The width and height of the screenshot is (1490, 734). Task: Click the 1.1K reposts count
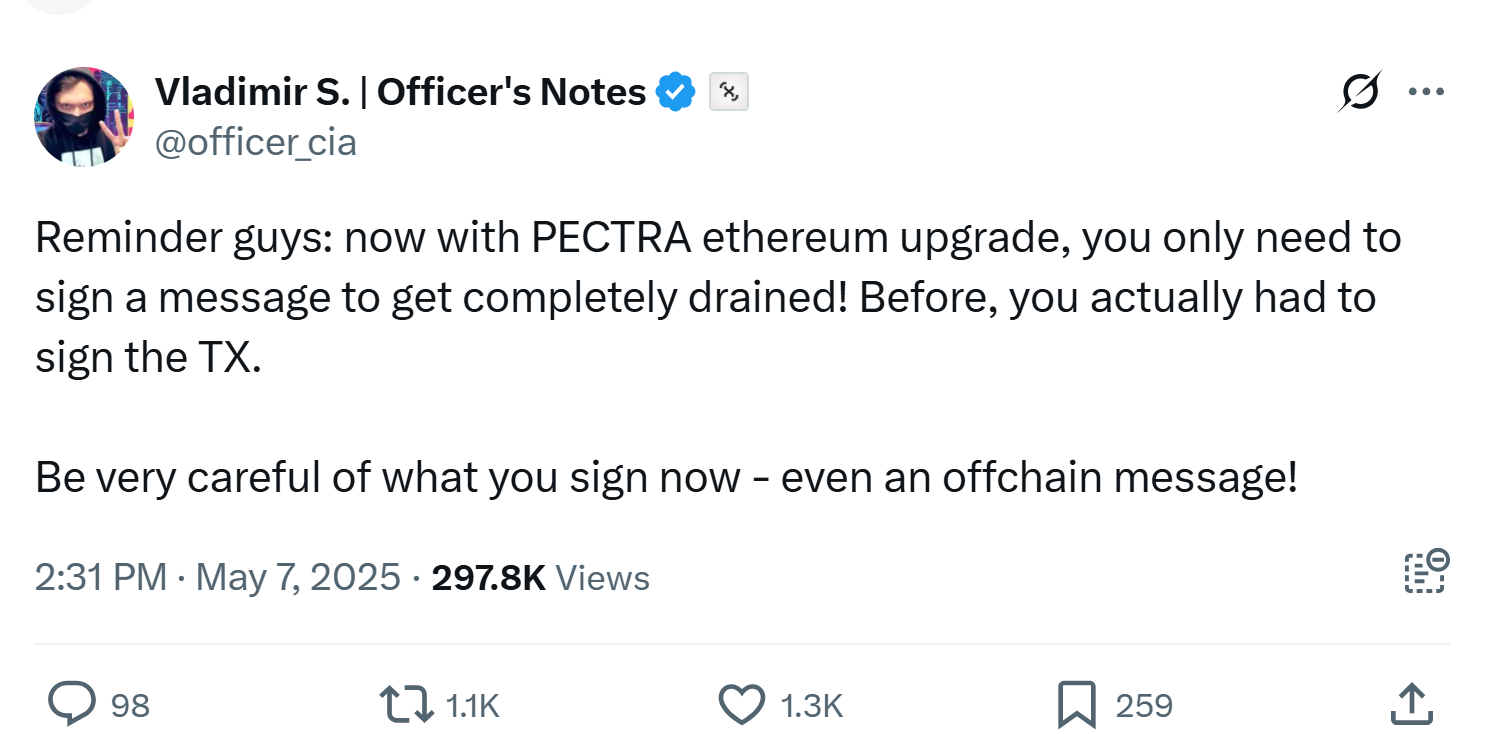[x=472, y=705]
